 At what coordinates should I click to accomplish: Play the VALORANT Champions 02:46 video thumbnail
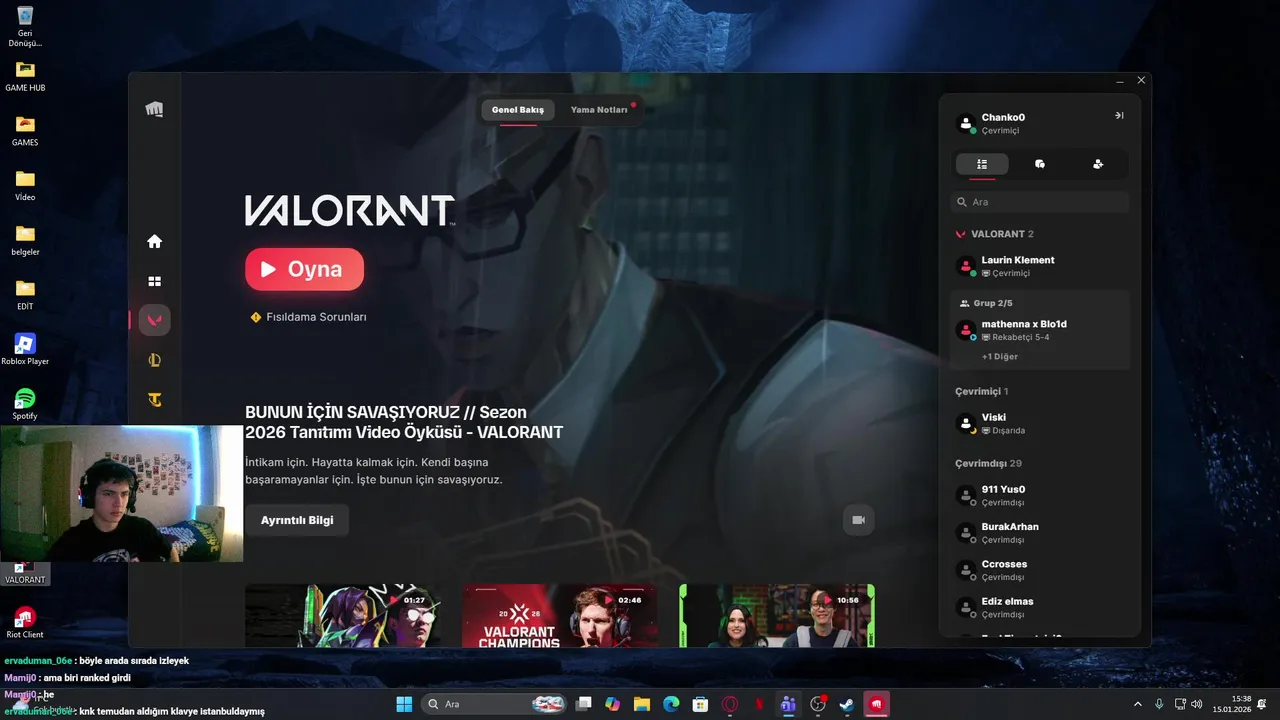point(560,615)
